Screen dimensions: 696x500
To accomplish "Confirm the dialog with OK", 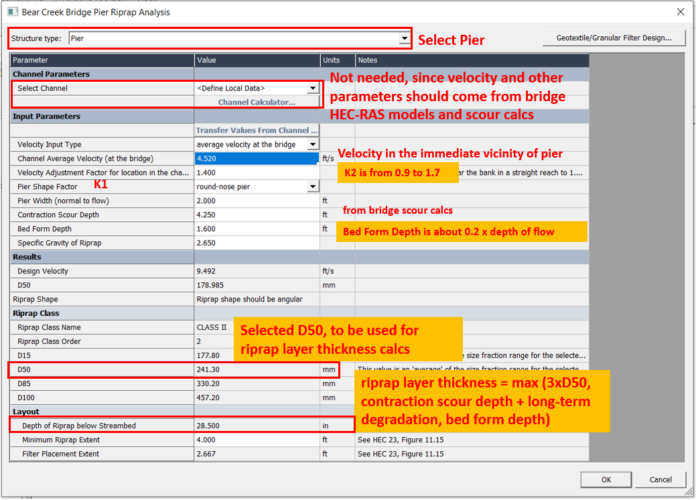I will [604, 479].
